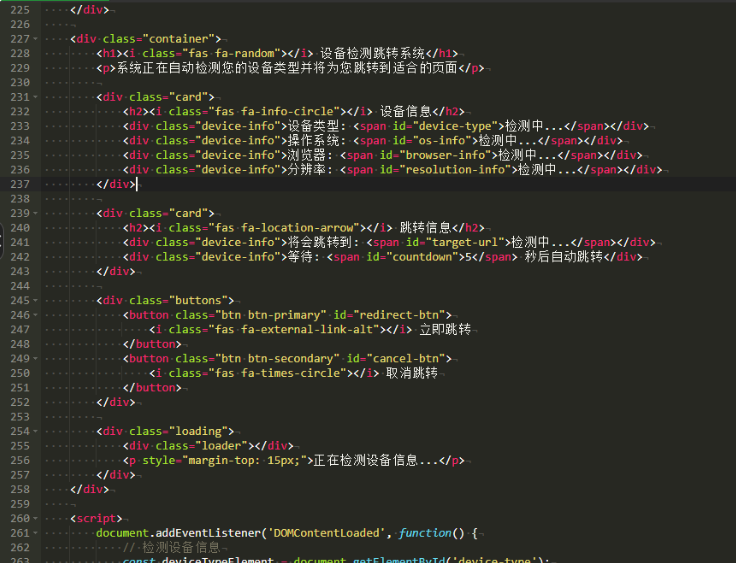Click the 立即跳转 button label text

click(445, 330)
